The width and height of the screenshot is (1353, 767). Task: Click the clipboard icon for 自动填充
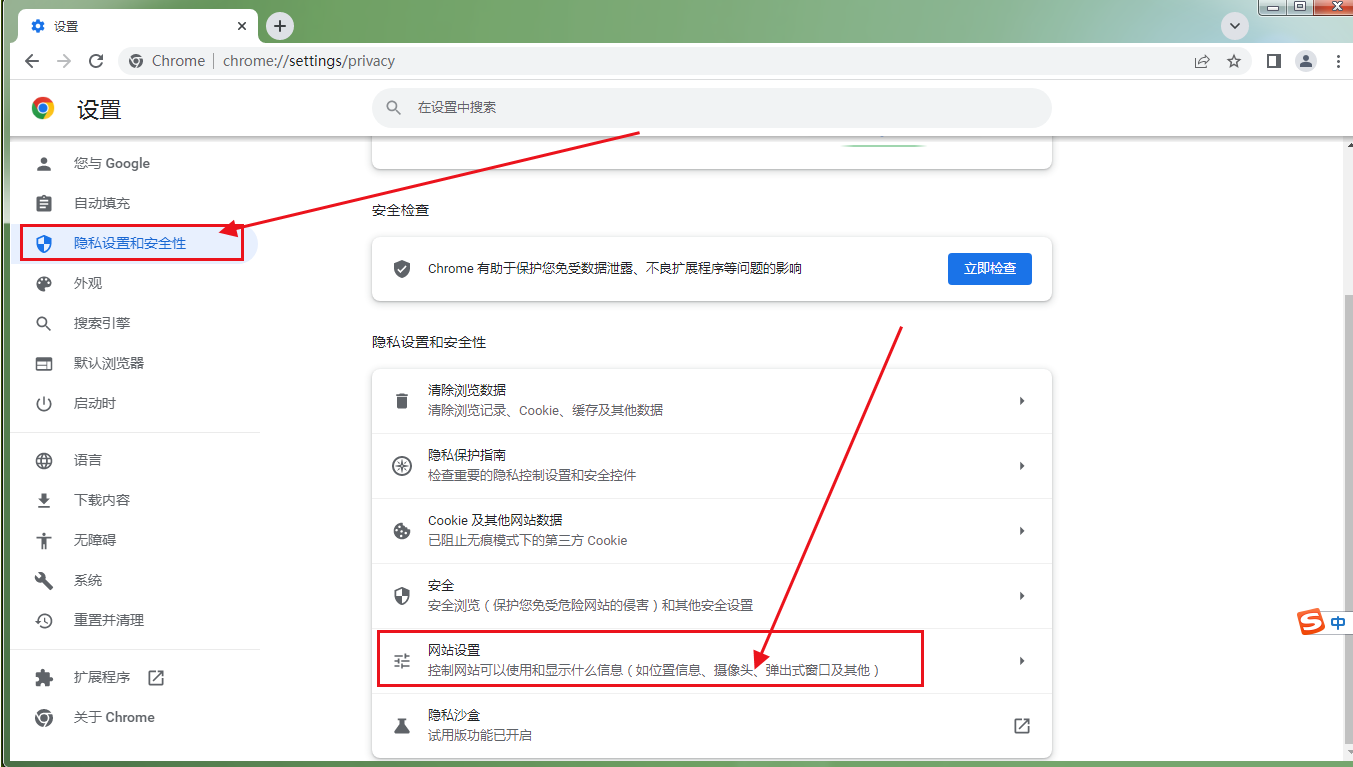44,203
